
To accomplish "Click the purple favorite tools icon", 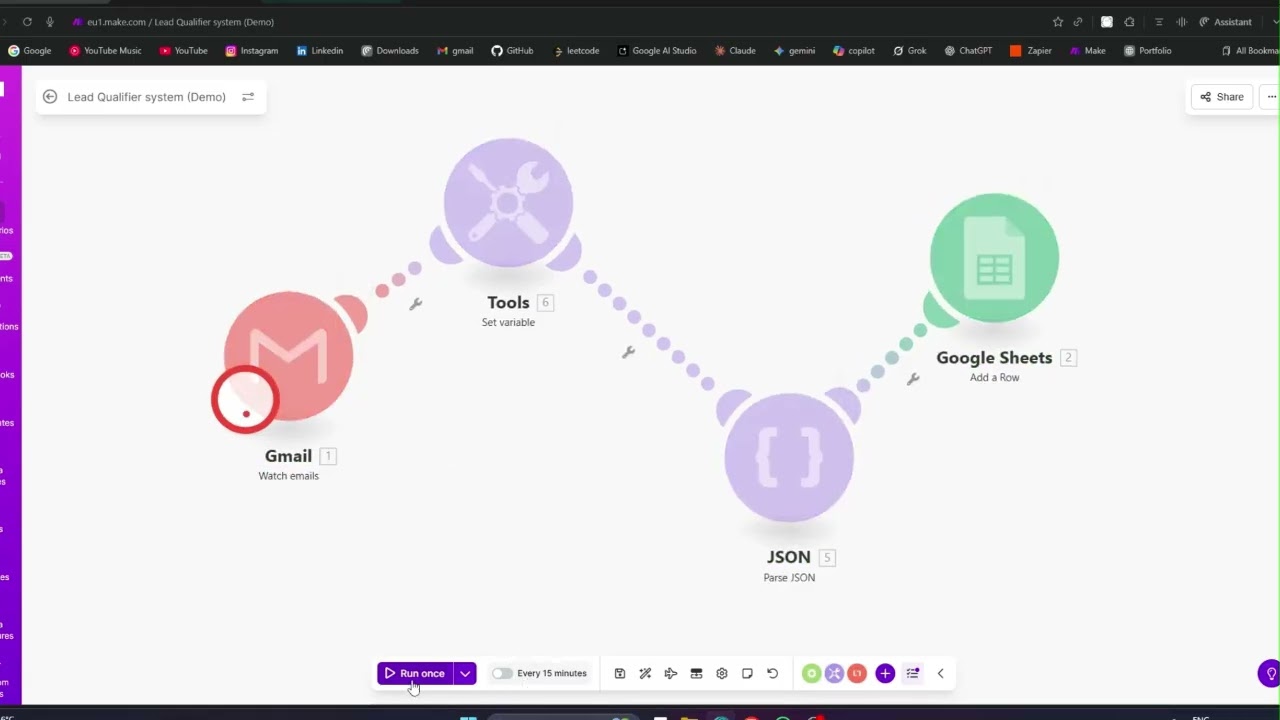I will pyautogui.click(x=834, y=674).
